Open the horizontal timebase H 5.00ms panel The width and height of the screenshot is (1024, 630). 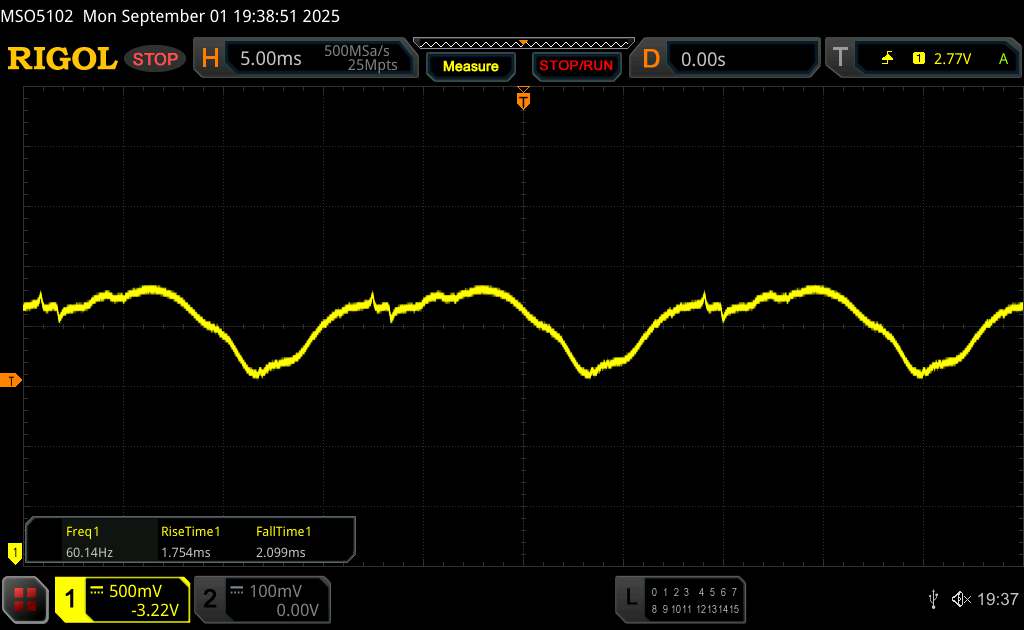(305, 59)
